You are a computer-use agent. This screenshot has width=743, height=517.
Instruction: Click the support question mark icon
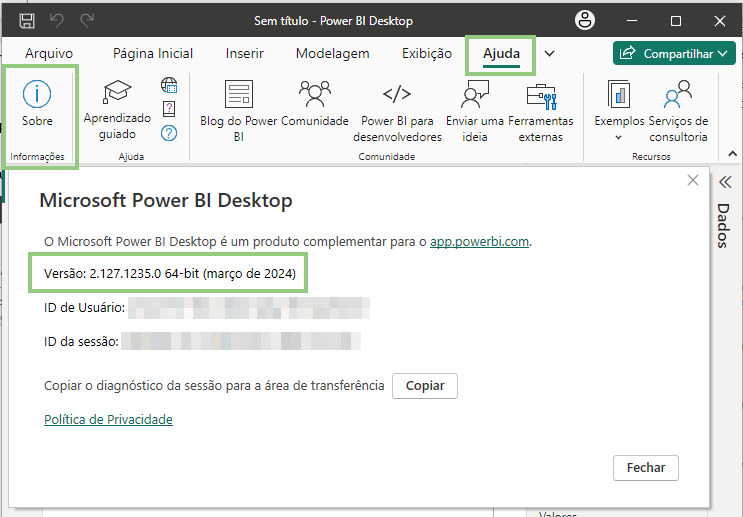169,133
